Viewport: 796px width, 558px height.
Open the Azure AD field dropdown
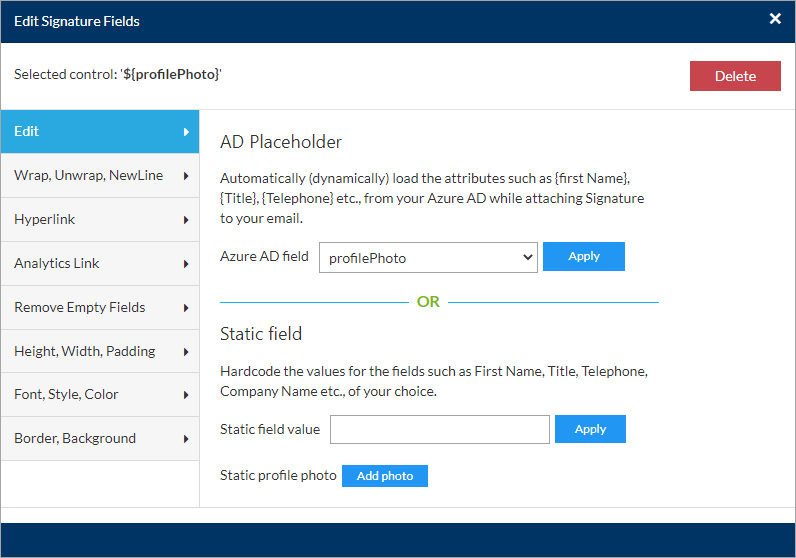(x=428, y=257)
